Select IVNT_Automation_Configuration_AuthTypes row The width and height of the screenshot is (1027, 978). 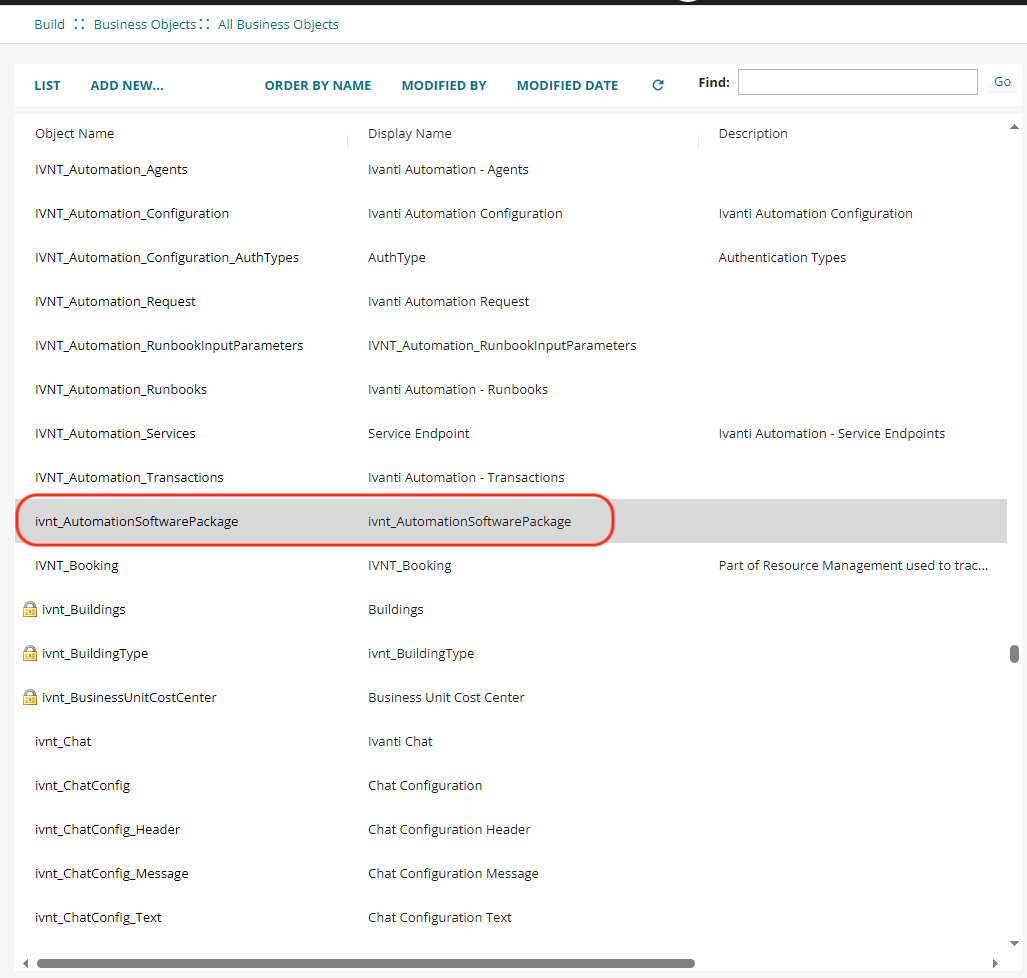pyautogui.click(x=510, y=257)
